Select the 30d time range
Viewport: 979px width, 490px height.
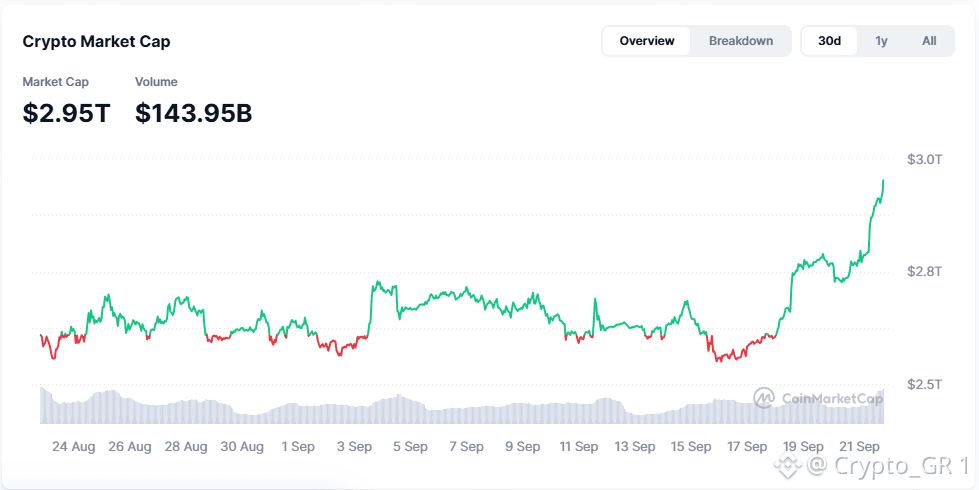point(829,41)
